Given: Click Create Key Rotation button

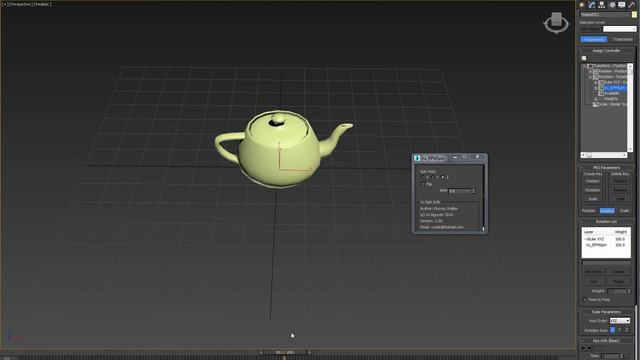Looking at the screenshot, I should point(593,190).
